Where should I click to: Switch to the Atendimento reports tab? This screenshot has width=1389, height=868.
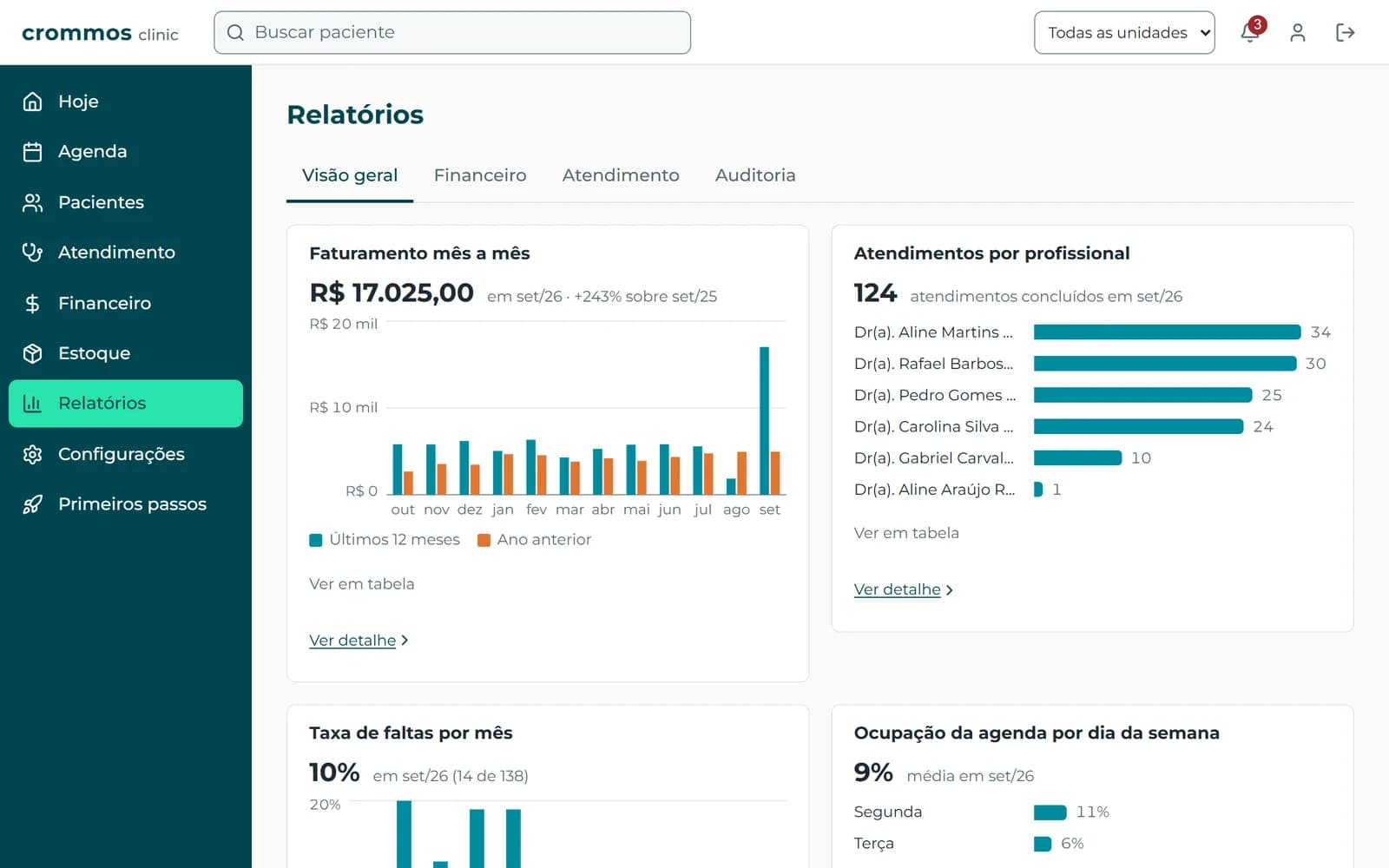(x=621, y=175)
